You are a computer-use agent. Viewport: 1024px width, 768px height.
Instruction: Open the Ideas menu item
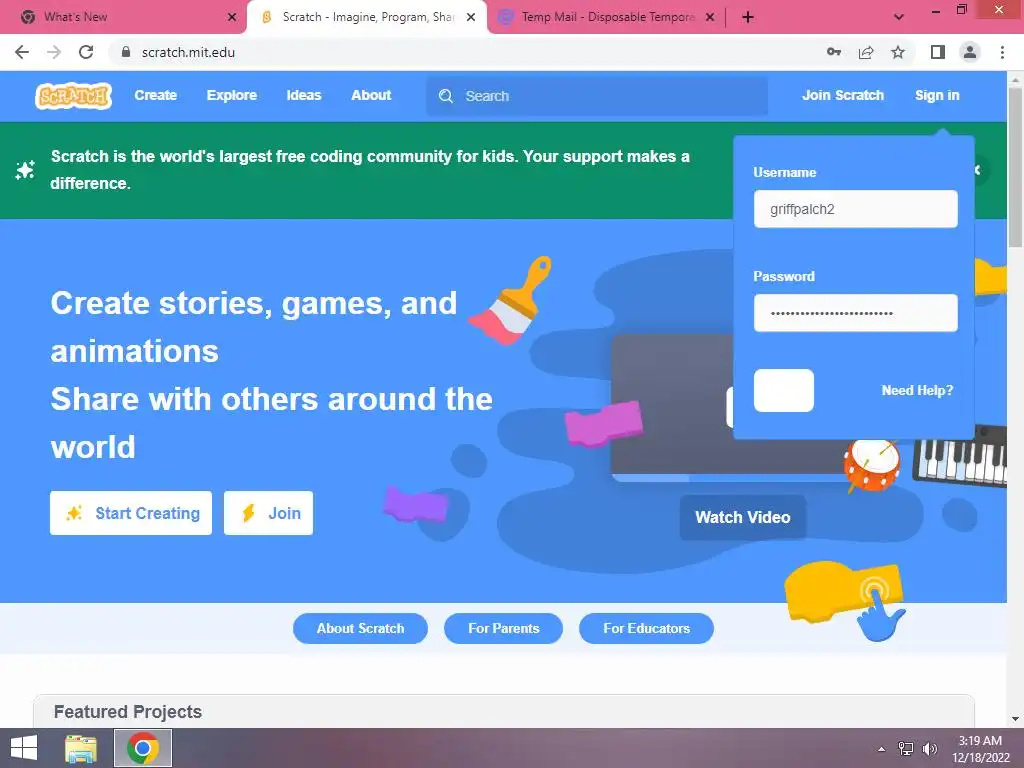pyautogui.click(x=304, y=95)
